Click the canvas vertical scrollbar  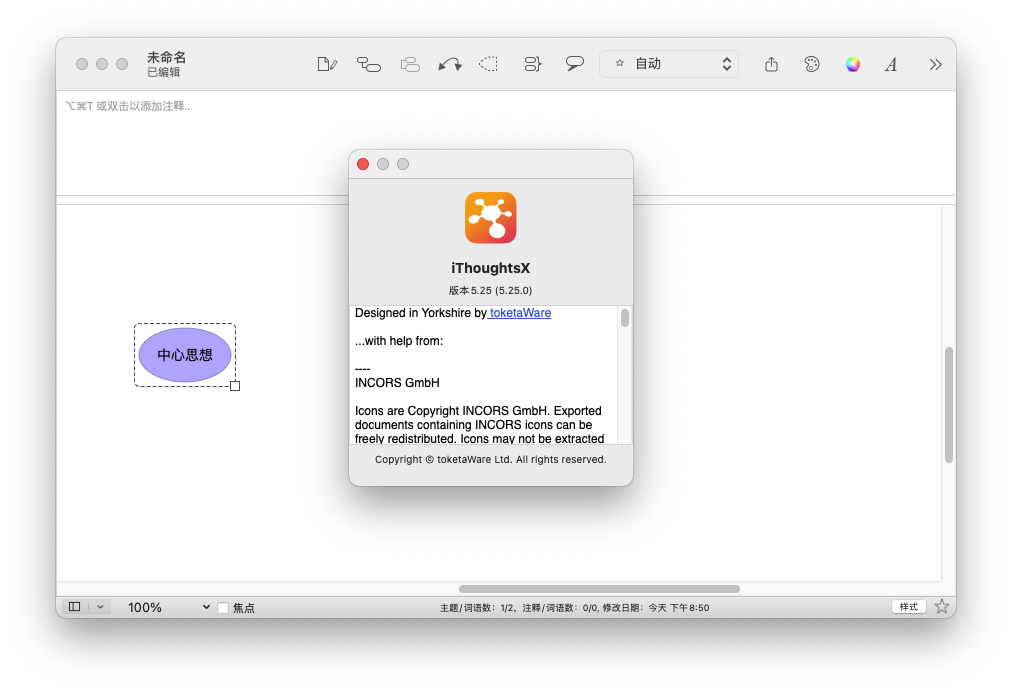tap(949, 405)
